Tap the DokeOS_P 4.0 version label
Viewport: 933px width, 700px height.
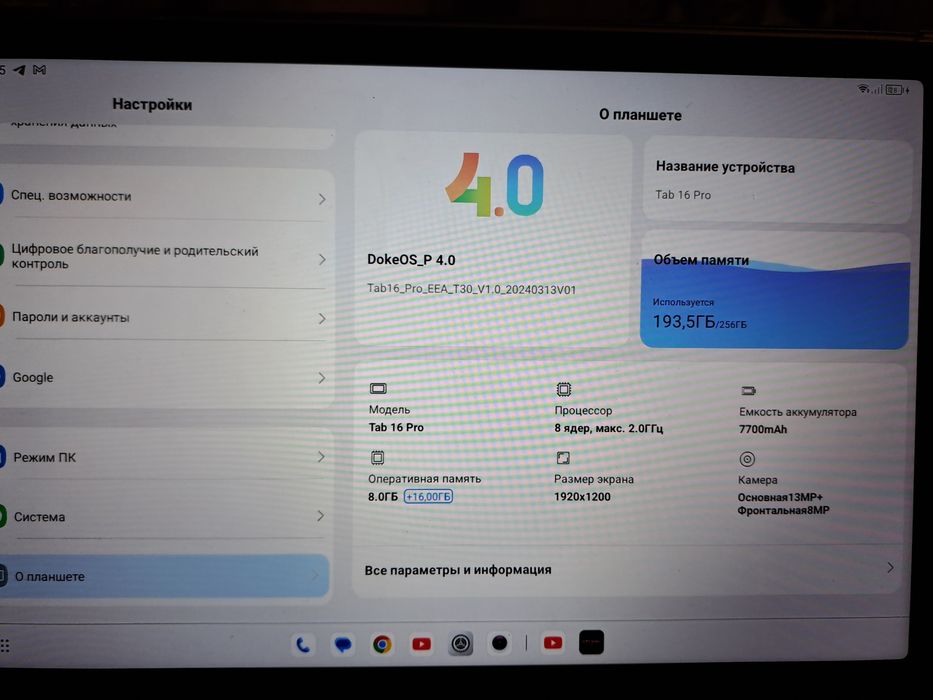coord(411,260)
